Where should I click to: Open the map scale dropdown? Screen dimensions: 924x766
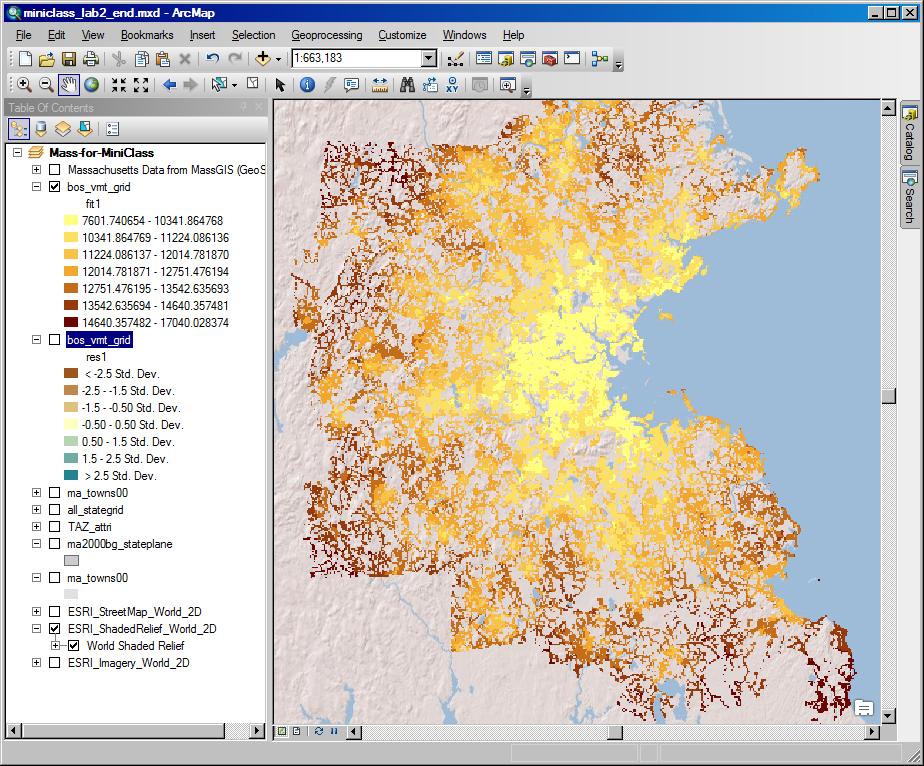point(428,58)
